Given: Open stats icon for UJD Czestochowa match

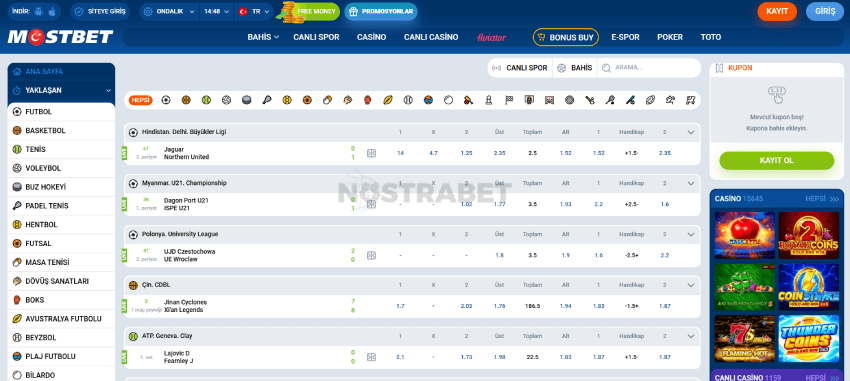Looking at the screenshot, I should (371, 255).
